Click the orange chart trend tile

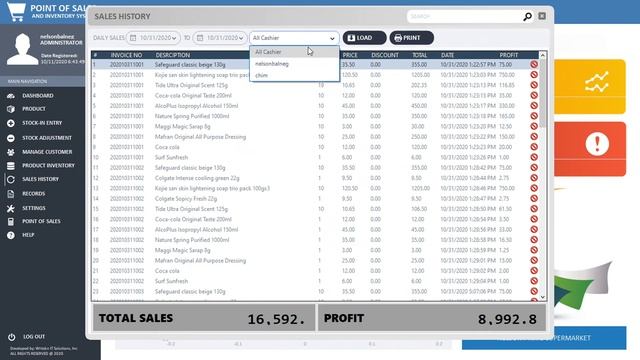[590, 87]
